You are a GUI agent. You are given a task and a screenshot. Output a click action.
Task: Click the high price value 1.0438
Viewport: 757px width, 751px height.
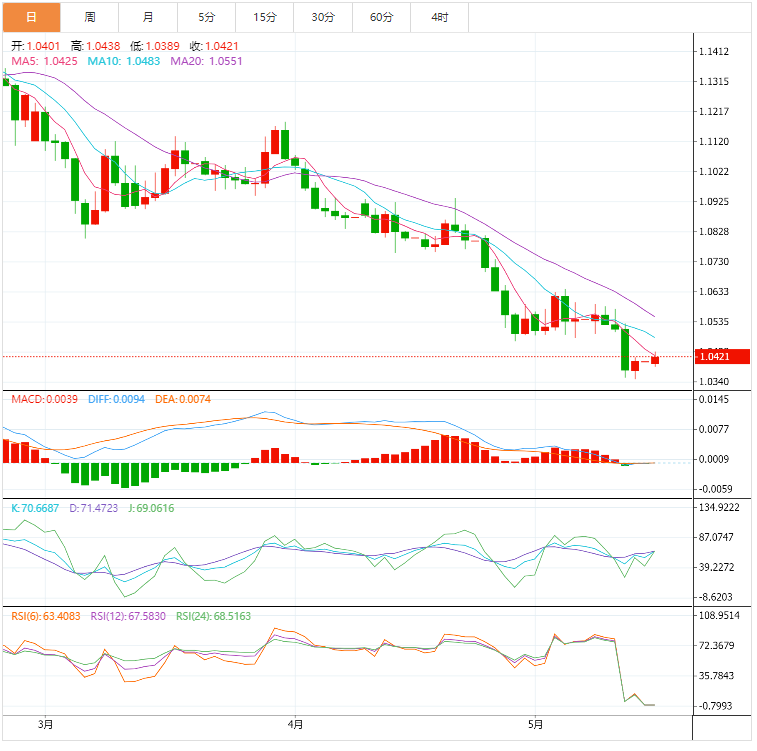coord(103,46)
